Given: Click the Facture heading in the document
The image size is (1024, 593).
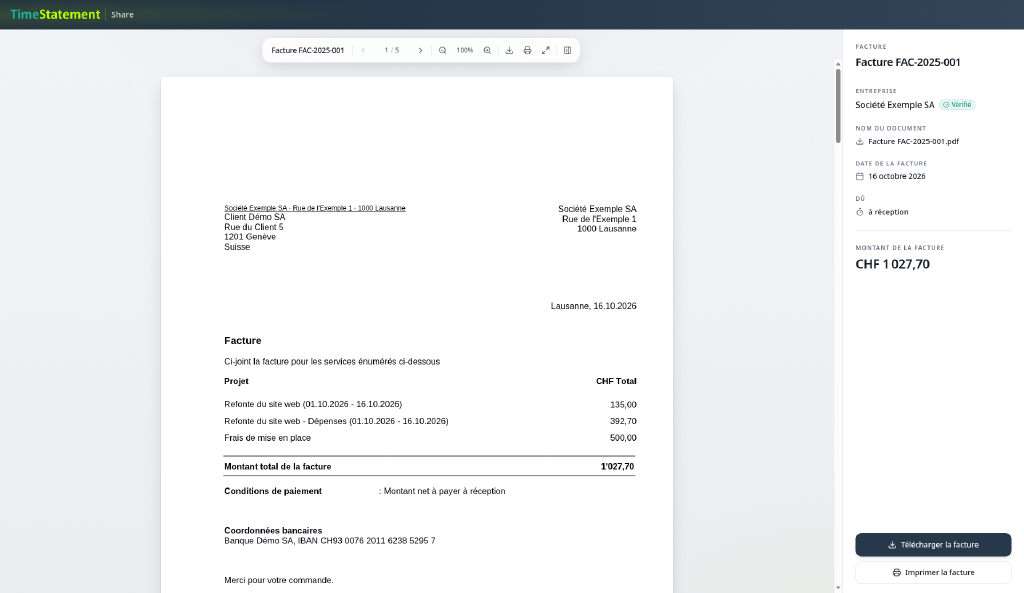Looking at the screenshot, I should 242,340.
